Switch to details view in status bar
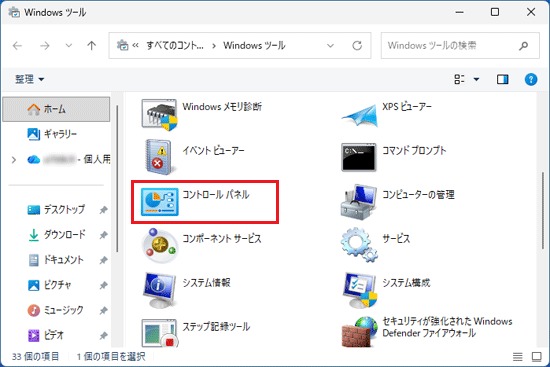Image resolution: width=550 pixels, height=367 pixels. [x=517, y=357]
